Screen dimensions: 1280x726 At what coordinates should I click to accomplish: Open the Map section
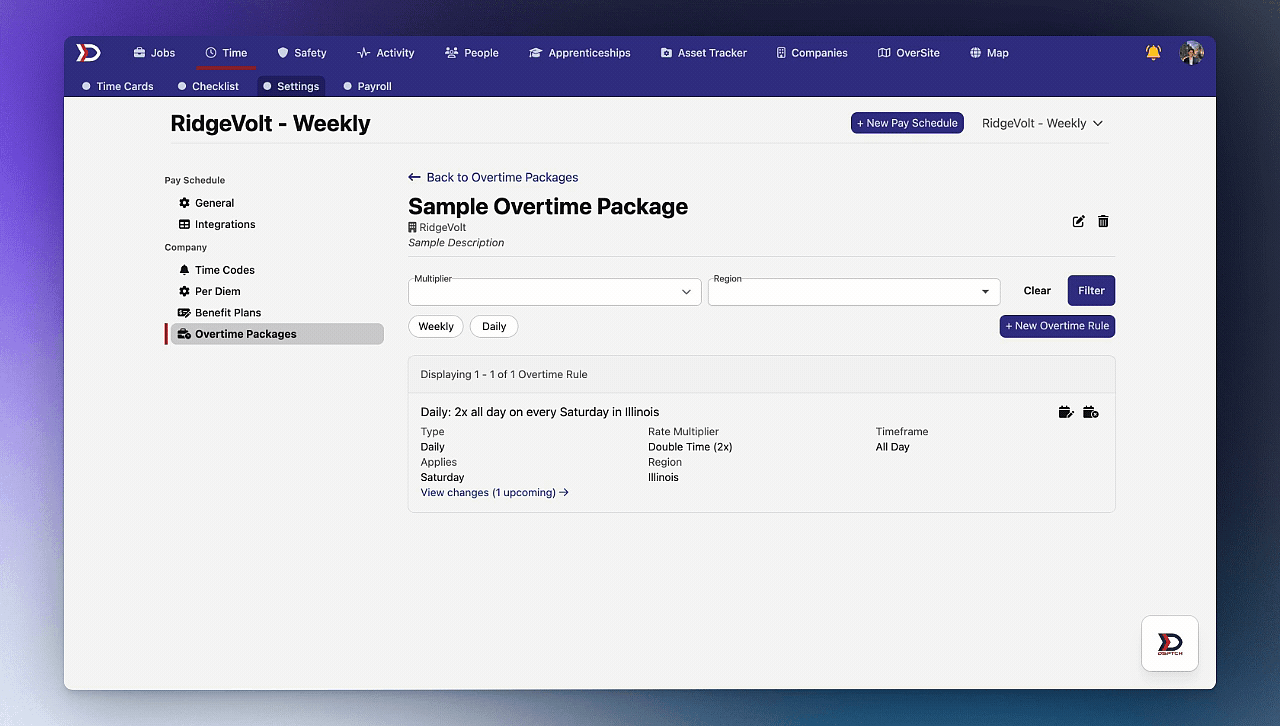pos(989,53)
